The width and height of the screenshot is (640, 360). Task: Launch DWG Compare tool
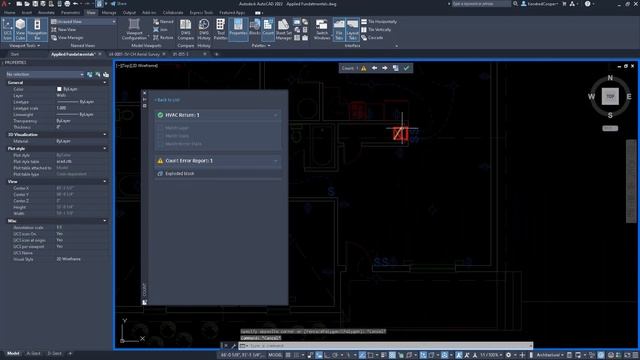[186, 29]
